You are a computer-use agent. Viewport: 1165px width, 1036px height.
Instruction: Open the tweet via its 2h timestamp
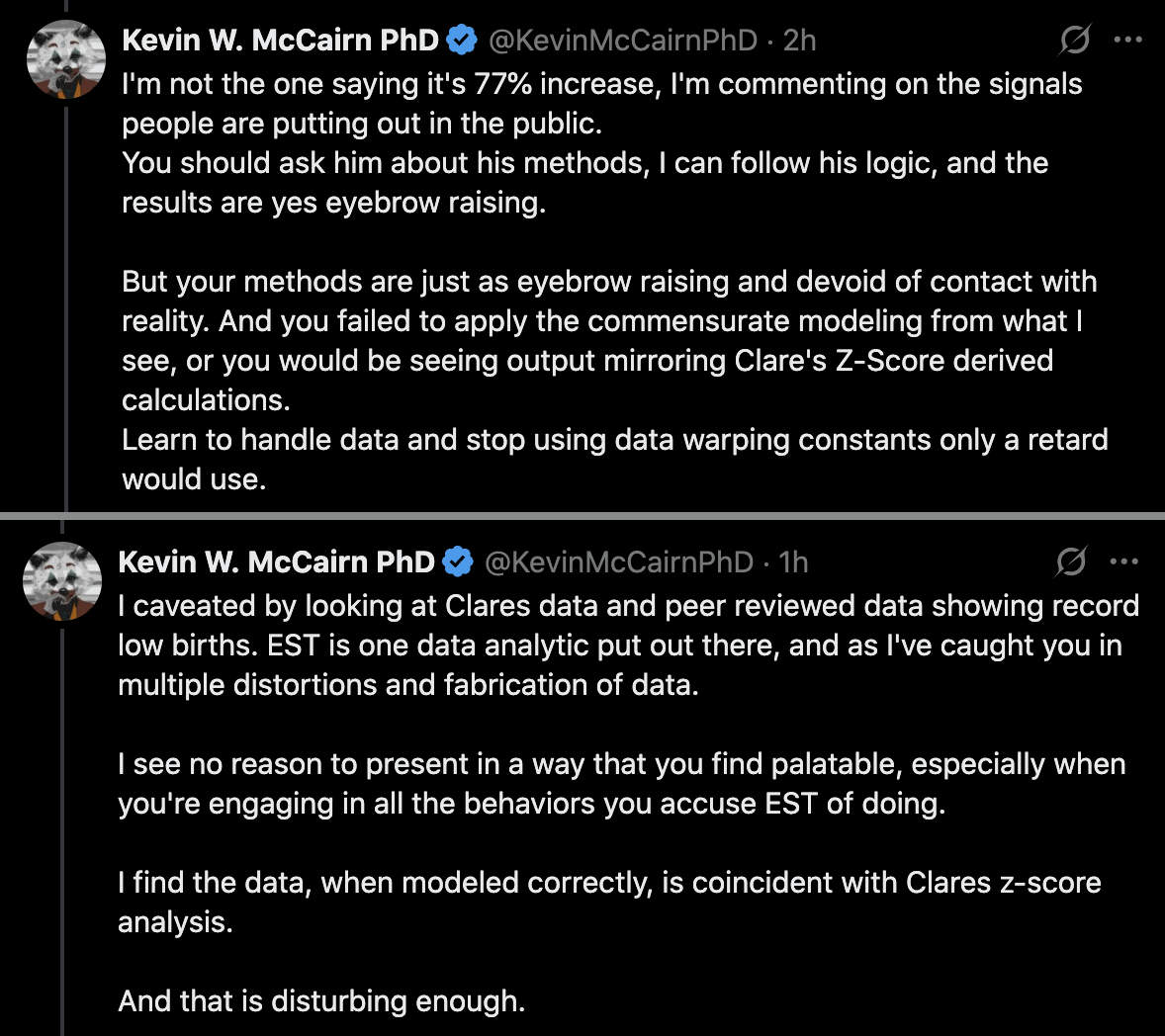click(800, 41)
